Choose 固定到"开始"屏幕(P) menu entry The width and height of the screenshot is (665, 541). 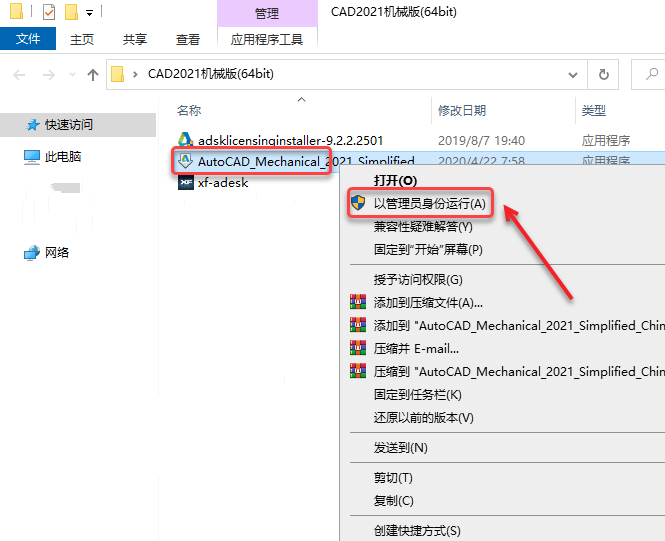(x=428, y=249)
